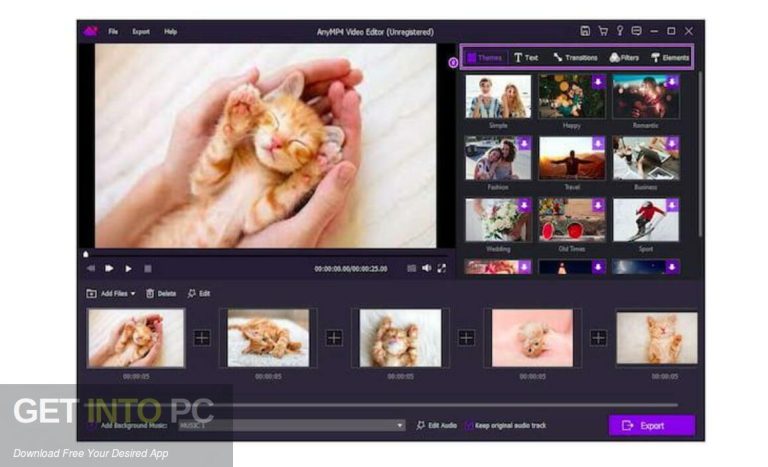768x467 pixels.
Task: Play the video preview
Action: pos(128,269)
